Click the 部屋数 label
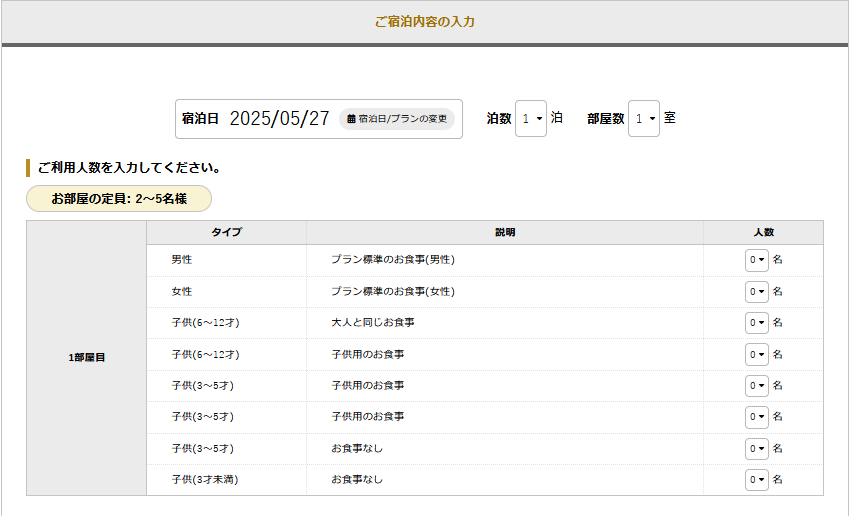Image resolution: width=850 pixels, height=516 pixels. (606, 118)
